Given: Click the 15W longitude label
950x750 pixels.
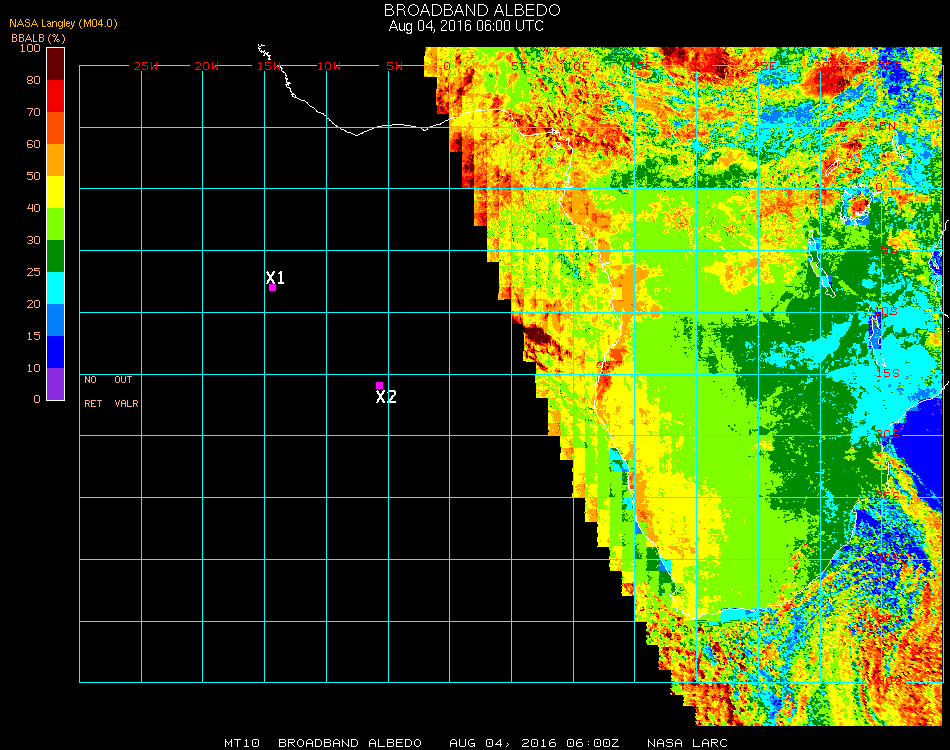Looking at the screenshot, I should point(269,66).
